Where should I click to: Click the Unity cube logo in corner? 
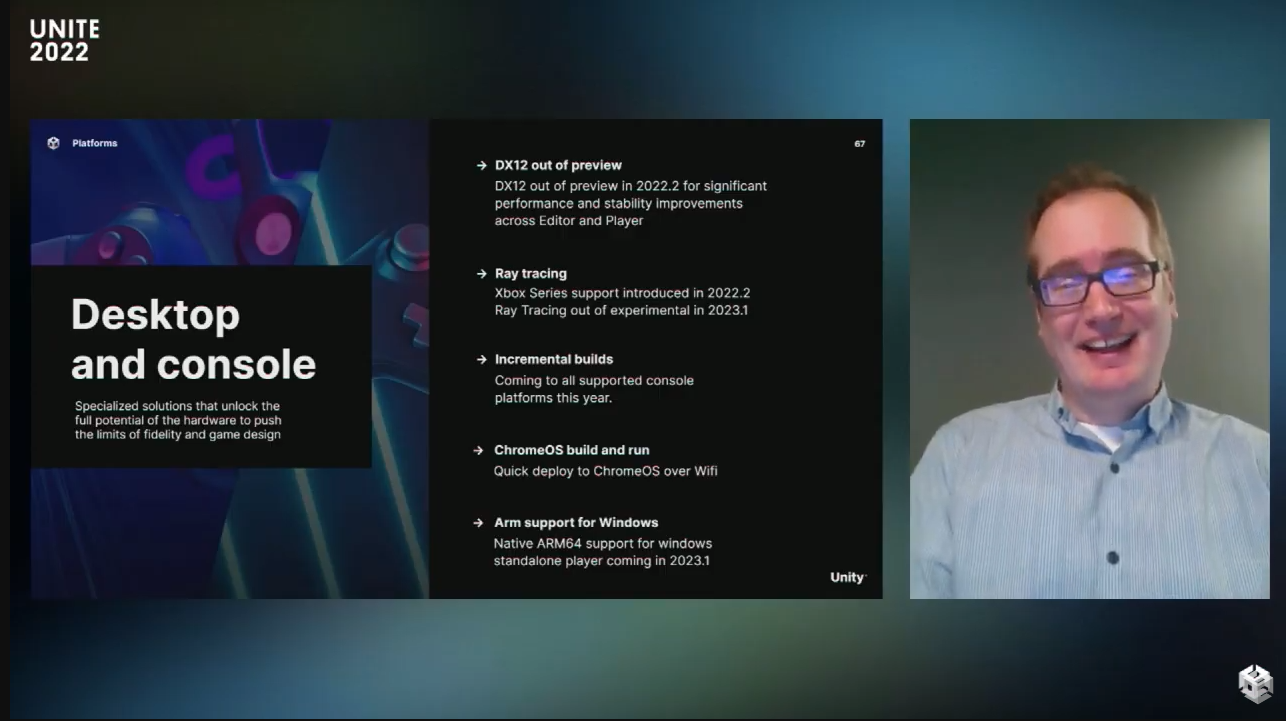tap(1254, 684)
